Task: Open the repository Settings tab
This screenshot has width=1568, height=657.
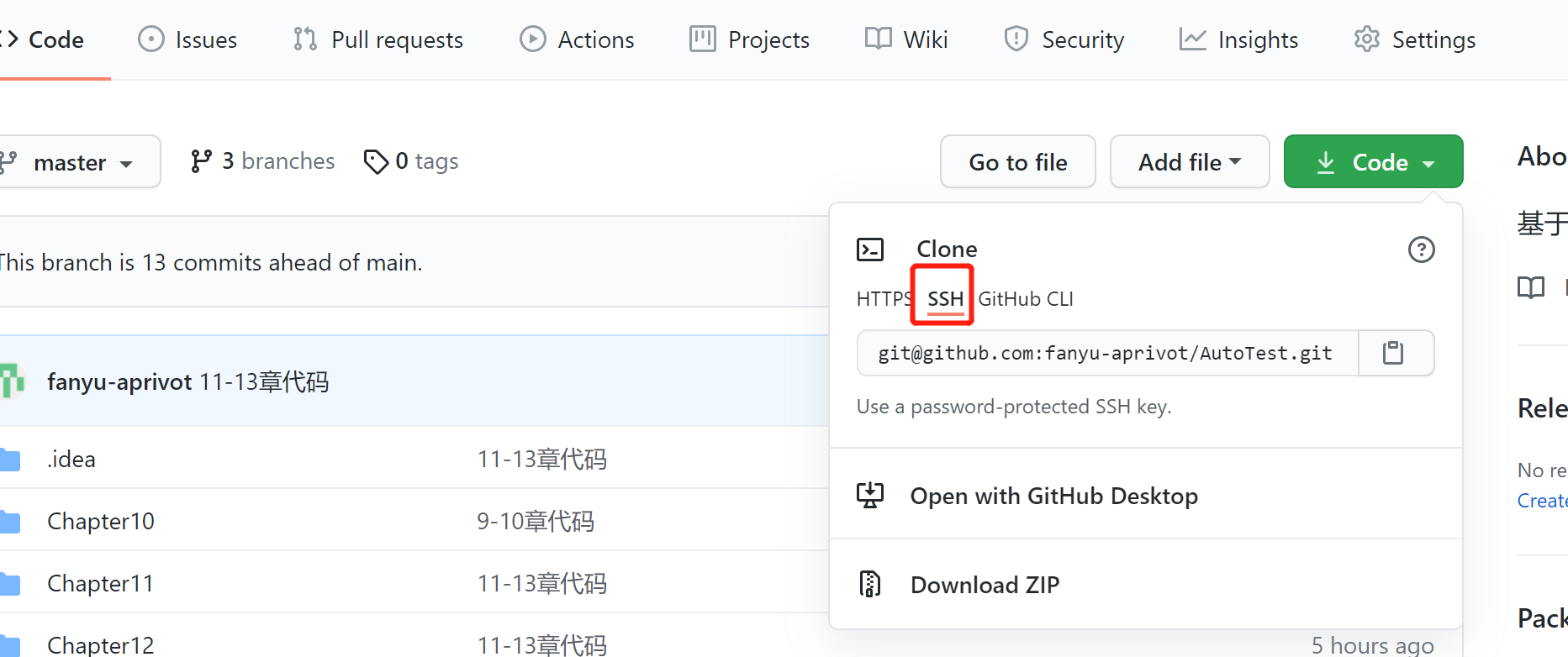Action: 1413,39
